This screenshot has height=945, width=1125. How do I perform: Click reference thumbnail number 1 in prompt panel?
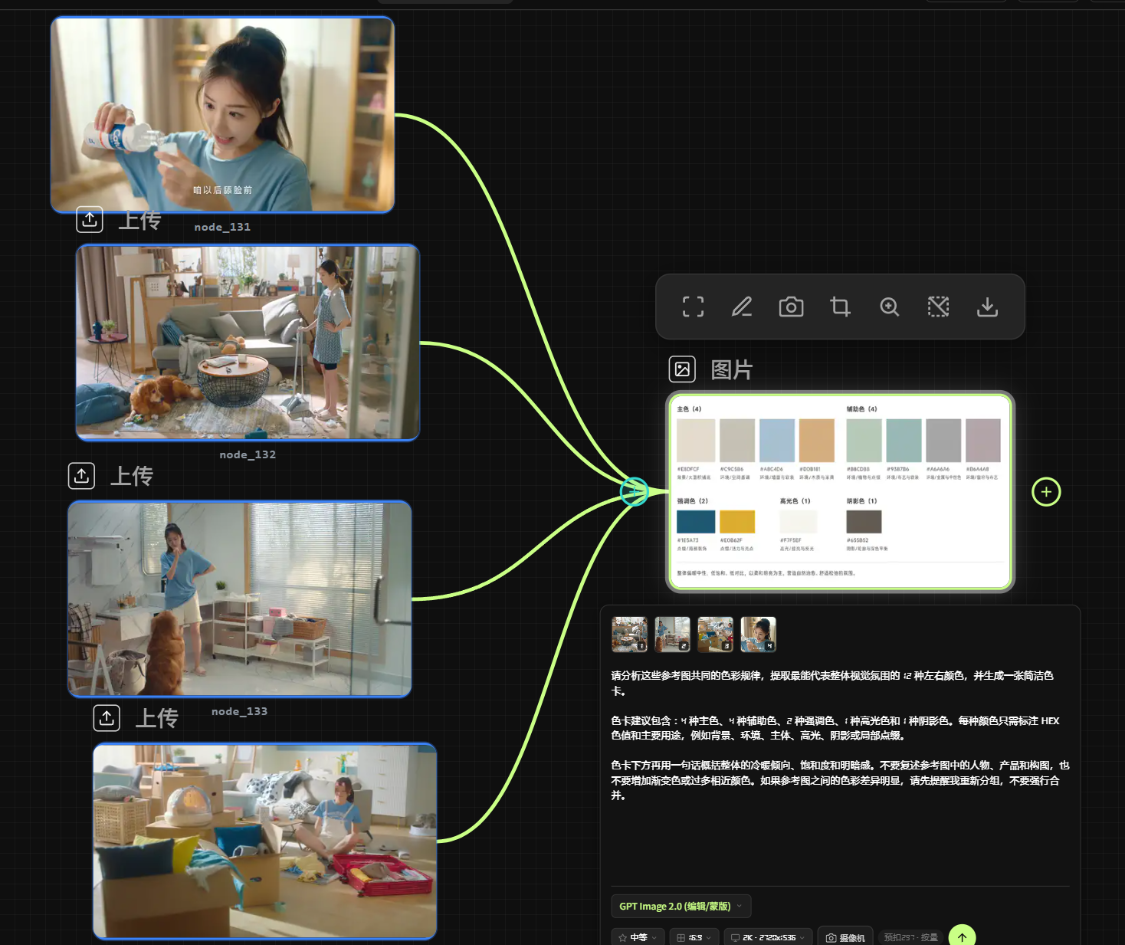coord(629,634)
